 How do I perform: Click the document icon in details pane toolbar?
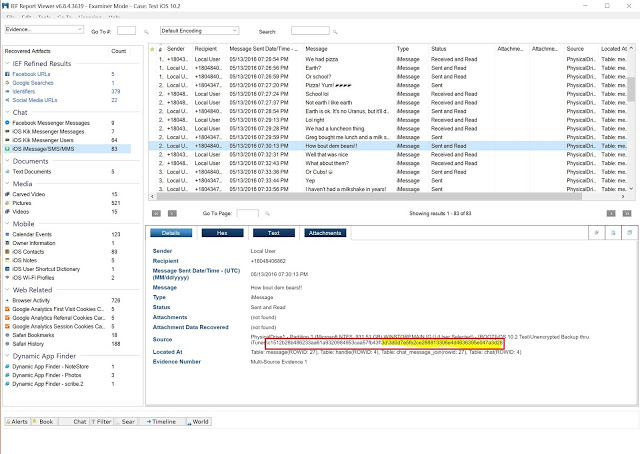click(613, 233)
